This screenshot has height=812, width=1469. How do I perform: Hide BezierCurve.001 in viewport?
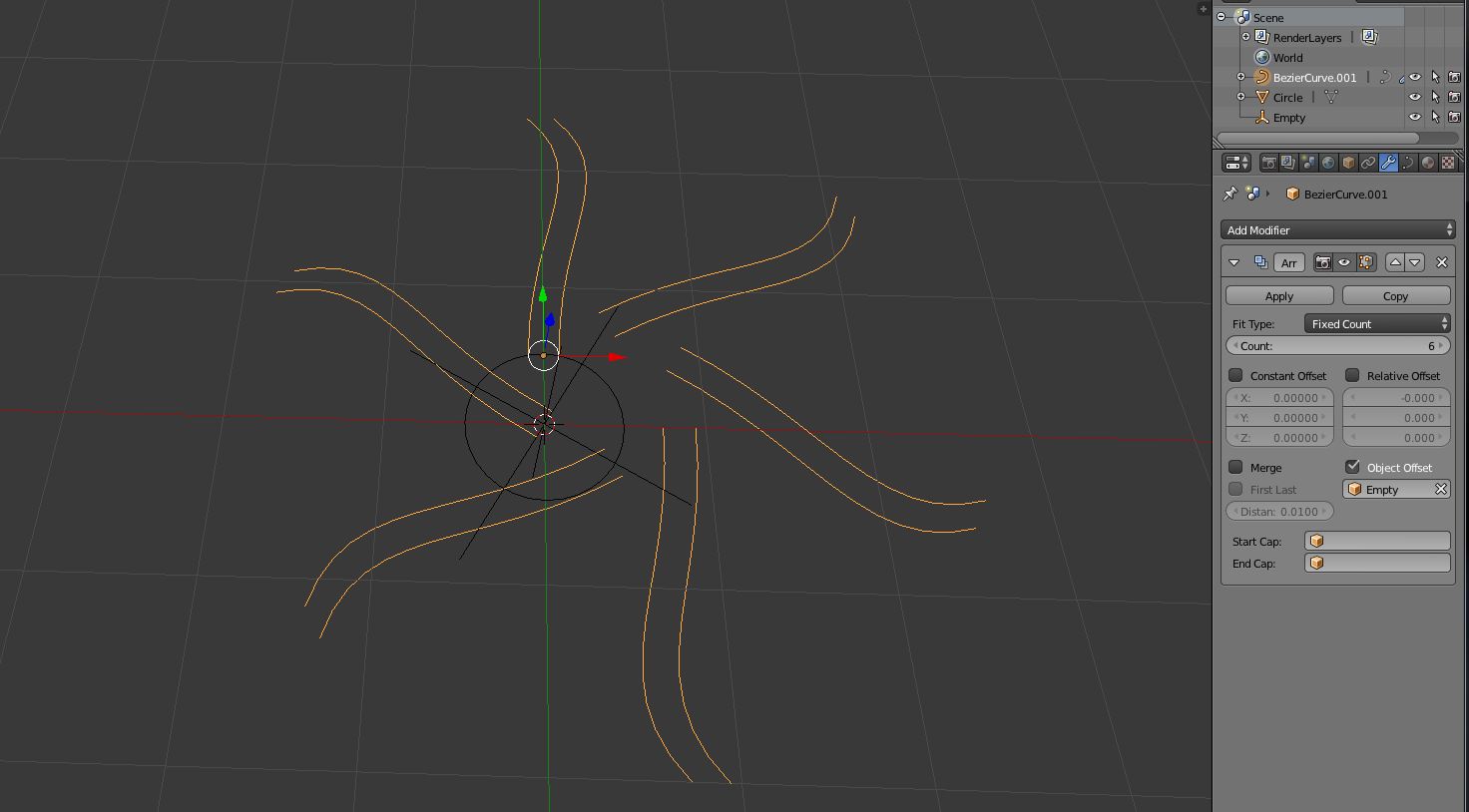click(x=1415, y=77)
